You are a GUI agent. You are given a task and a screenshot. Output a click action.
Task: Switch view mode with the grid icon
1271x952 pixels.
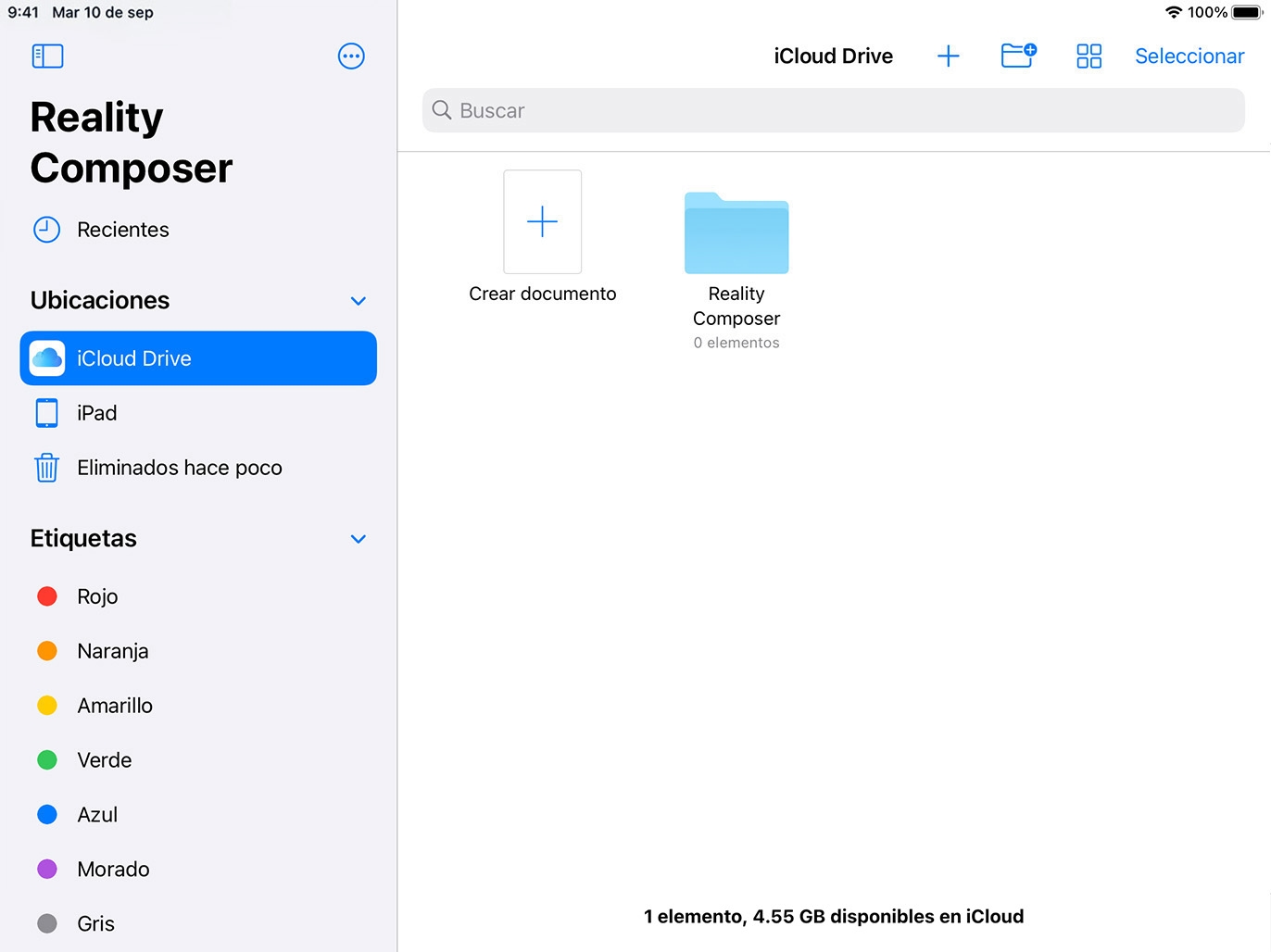(1089, 56)
